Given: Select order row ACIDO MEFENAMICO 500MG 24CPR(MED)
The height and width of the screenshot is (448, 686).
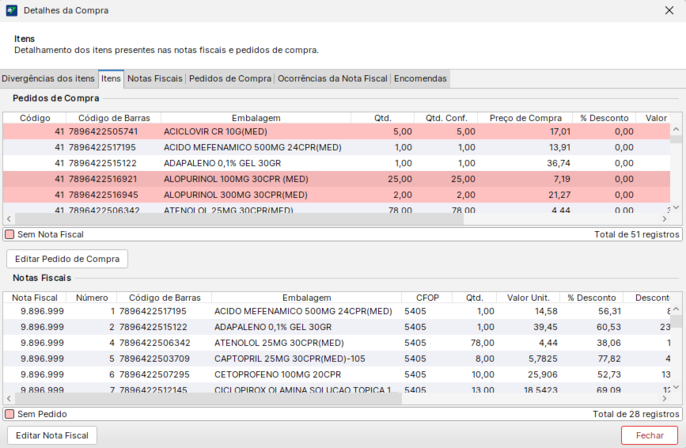Looking at the screenshot, I should coord(336,147).
